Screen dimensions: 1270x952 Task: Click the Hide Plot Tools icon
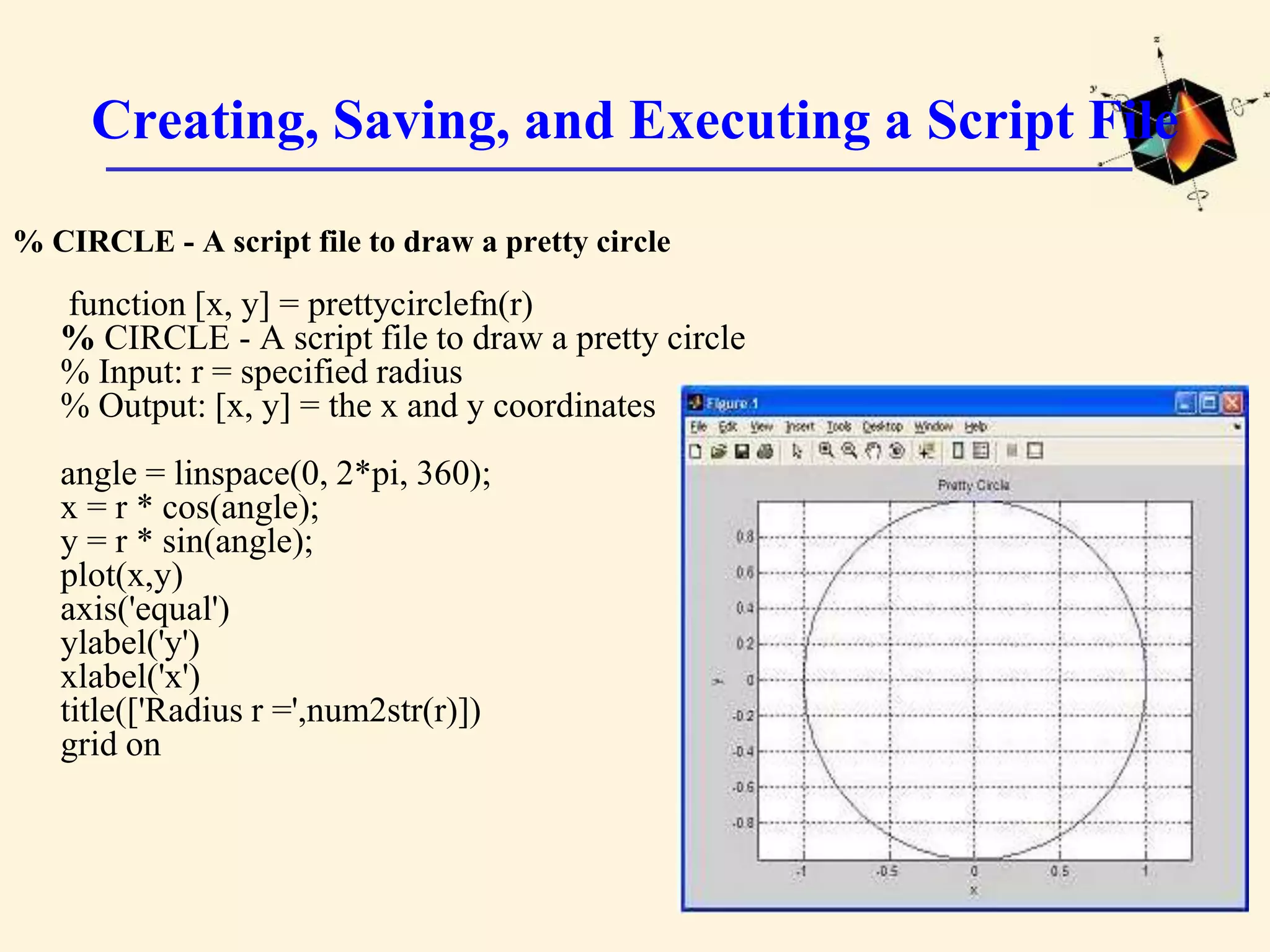(x=1011, y=451)
